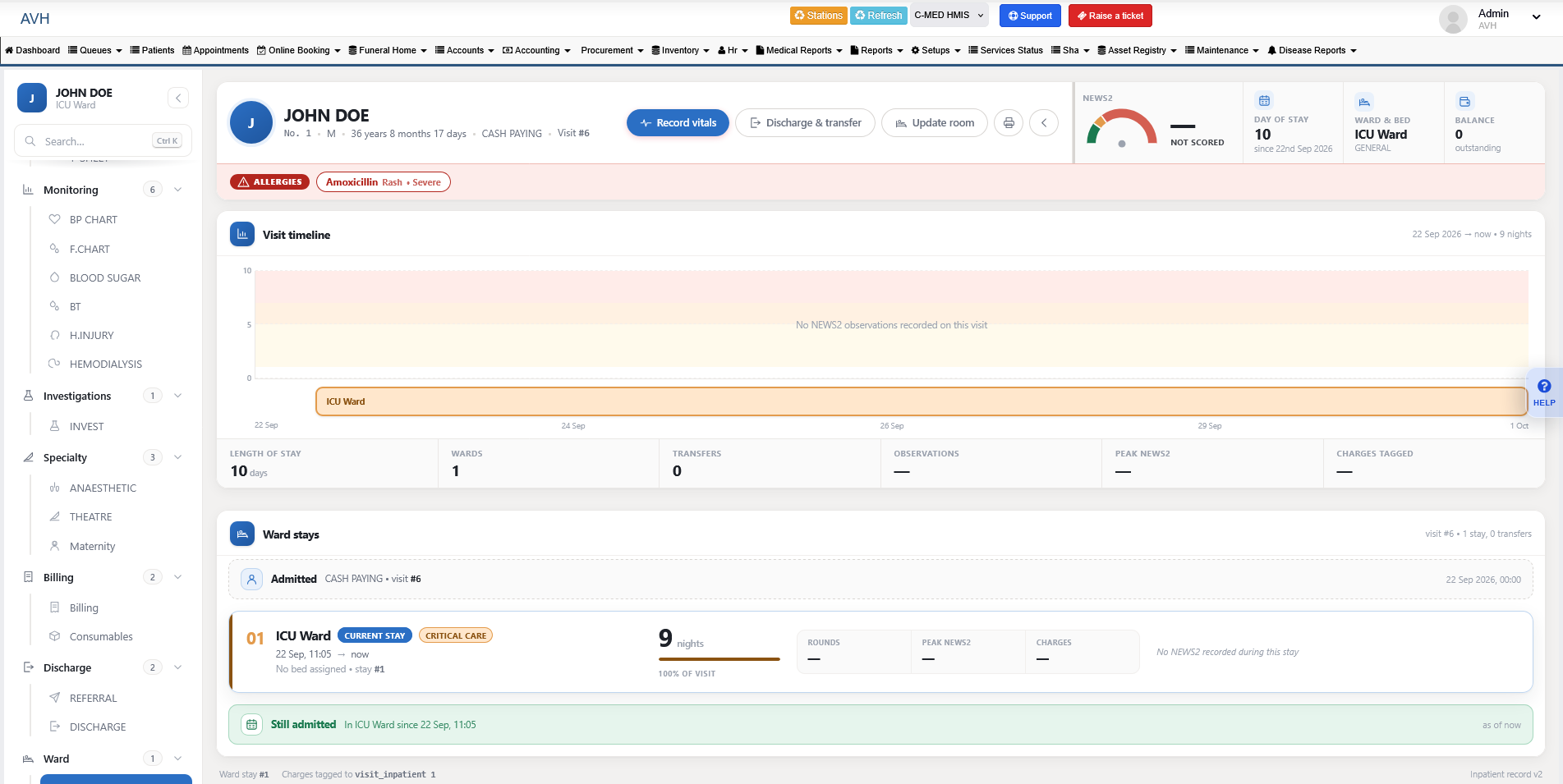Click the Amoxicillin allergy tag
Viewport: 1563px width, 784px height.
(384, 182)
